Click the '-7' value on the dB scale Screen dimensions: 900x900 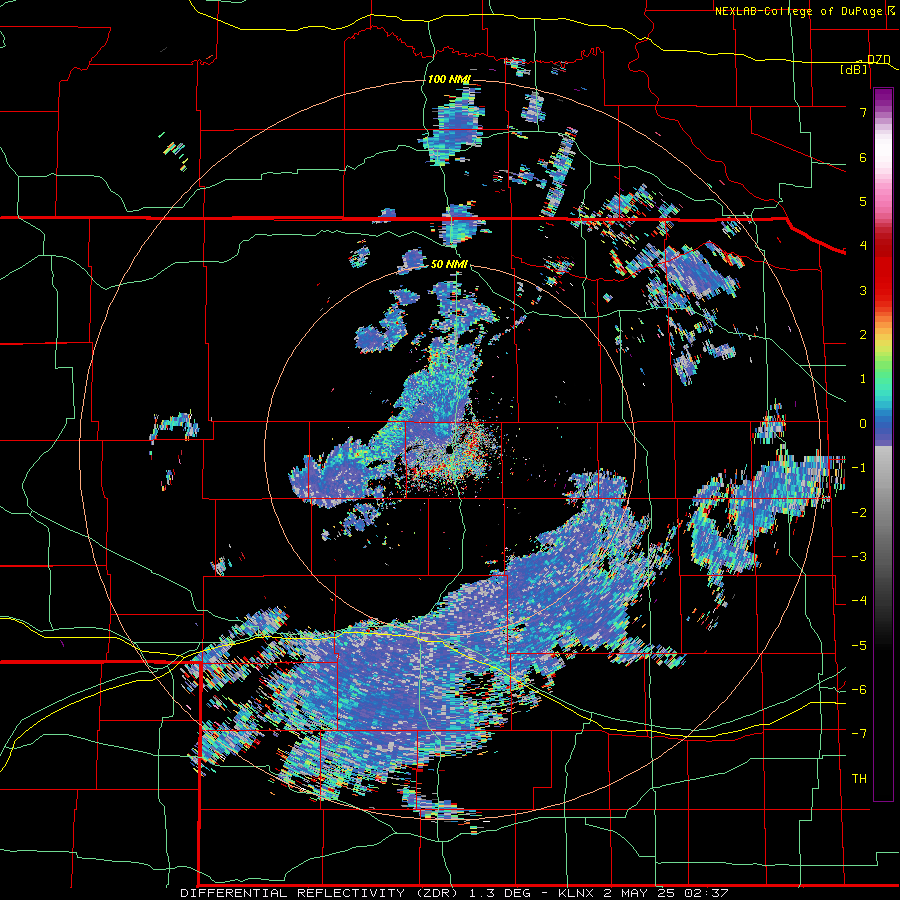click(x=859, y=734)
